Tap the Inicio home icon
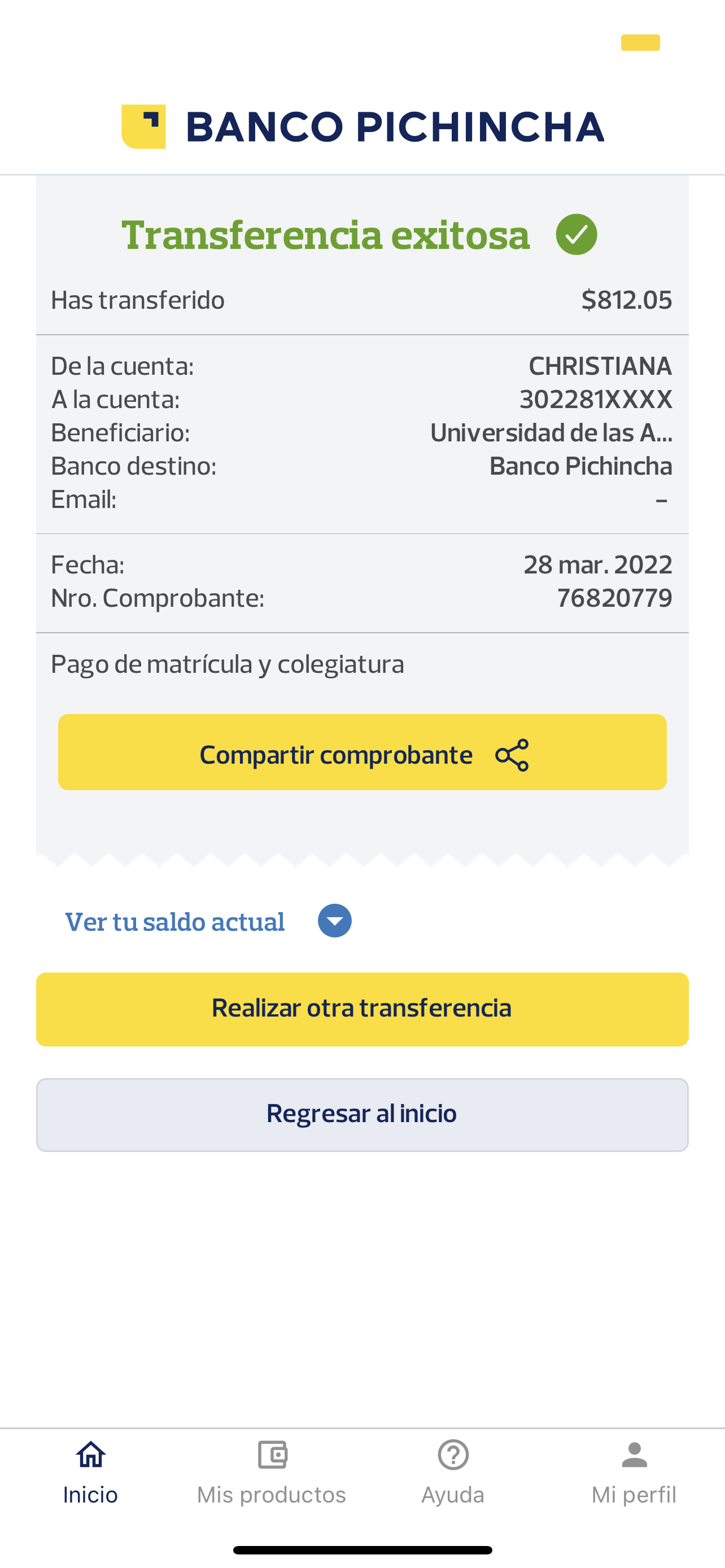This screenshot has height=1568, width=725. coord(91,1455)
